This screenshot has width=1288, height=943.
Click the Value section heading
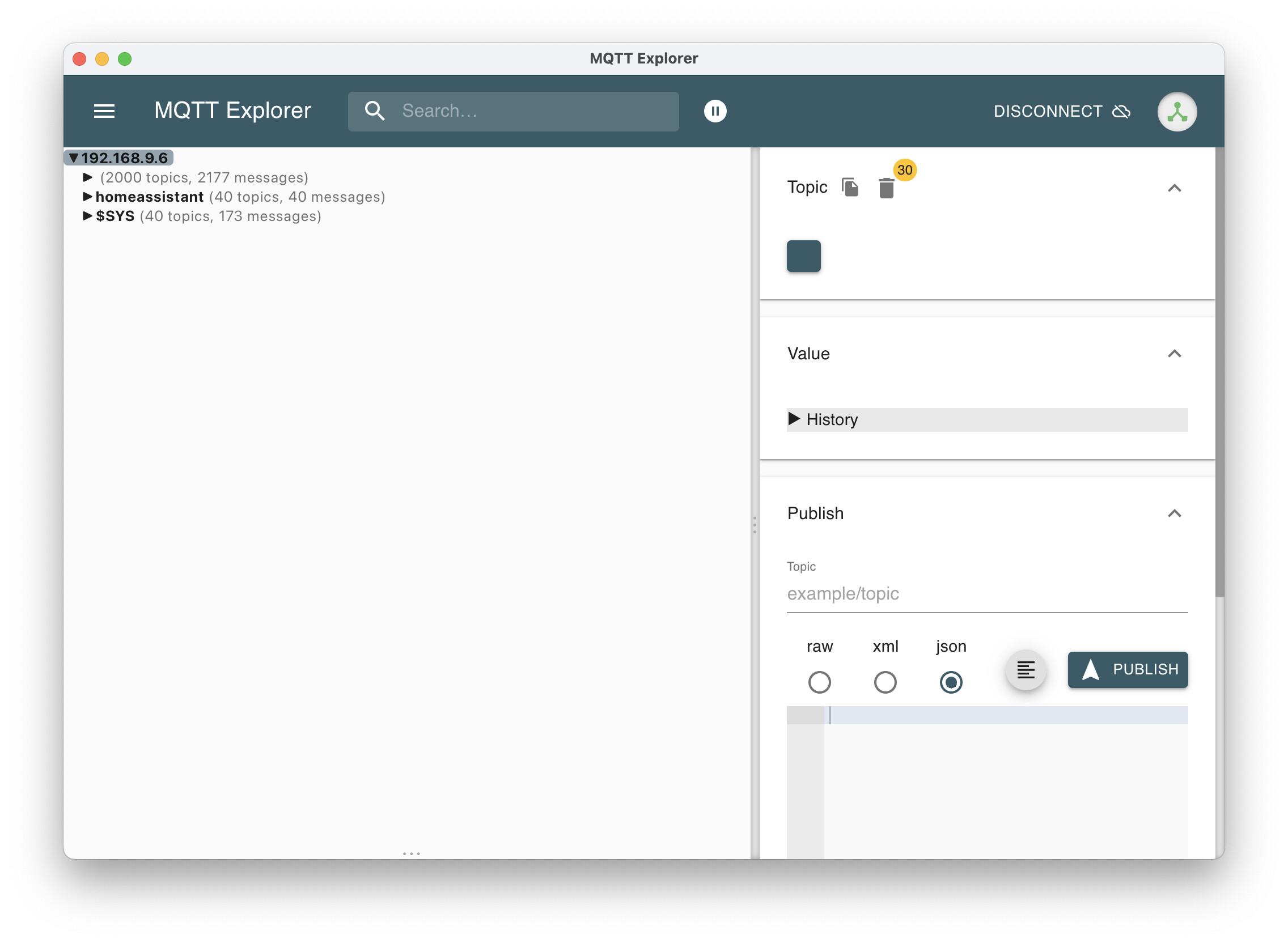808,354
